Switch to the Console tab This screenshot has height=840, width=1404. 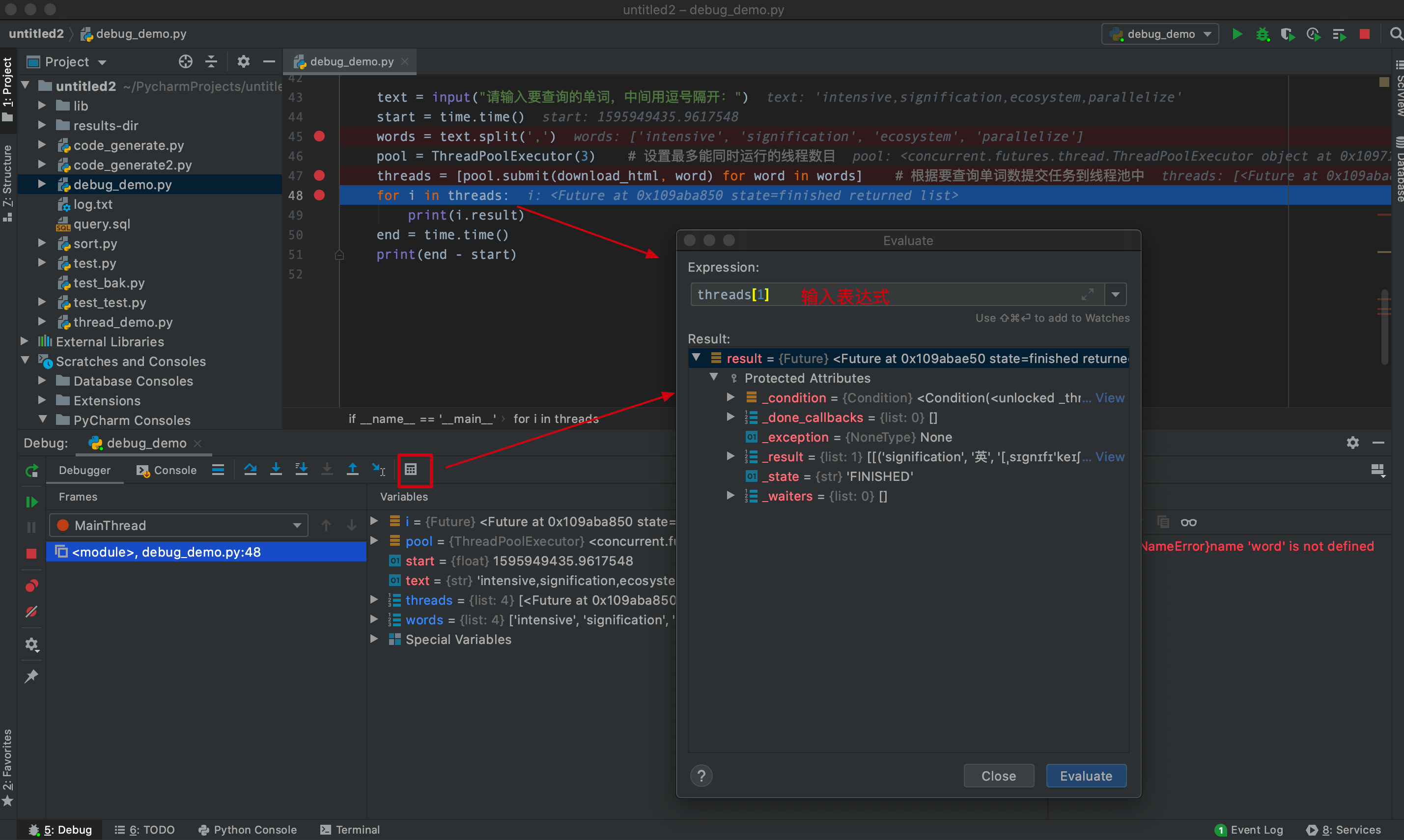[x=167, y=471]
